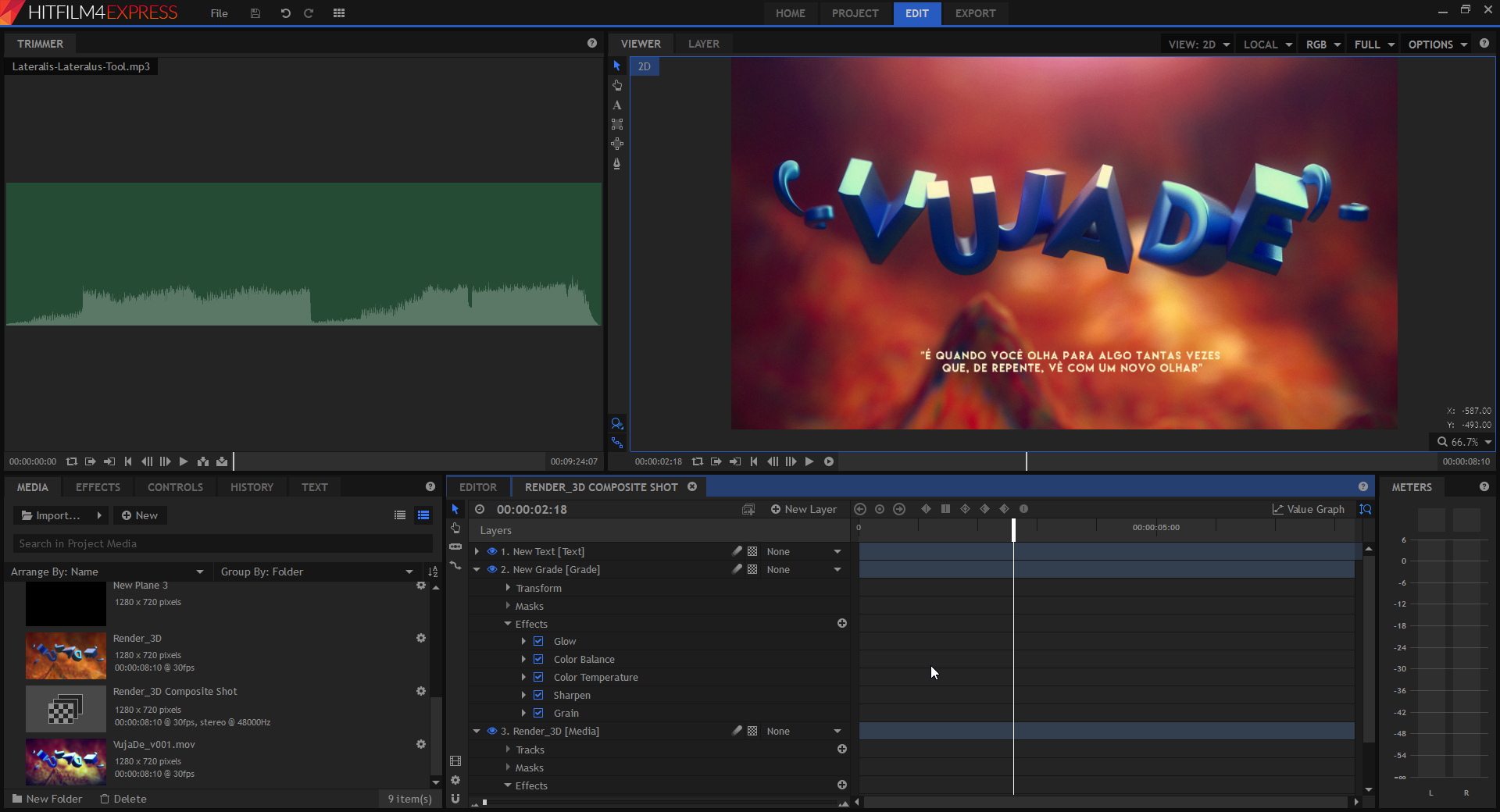The width and height of the screenshot is (1500, 812).
Task: Select the Pen mask tool in viewer
Action: point(617,163)
